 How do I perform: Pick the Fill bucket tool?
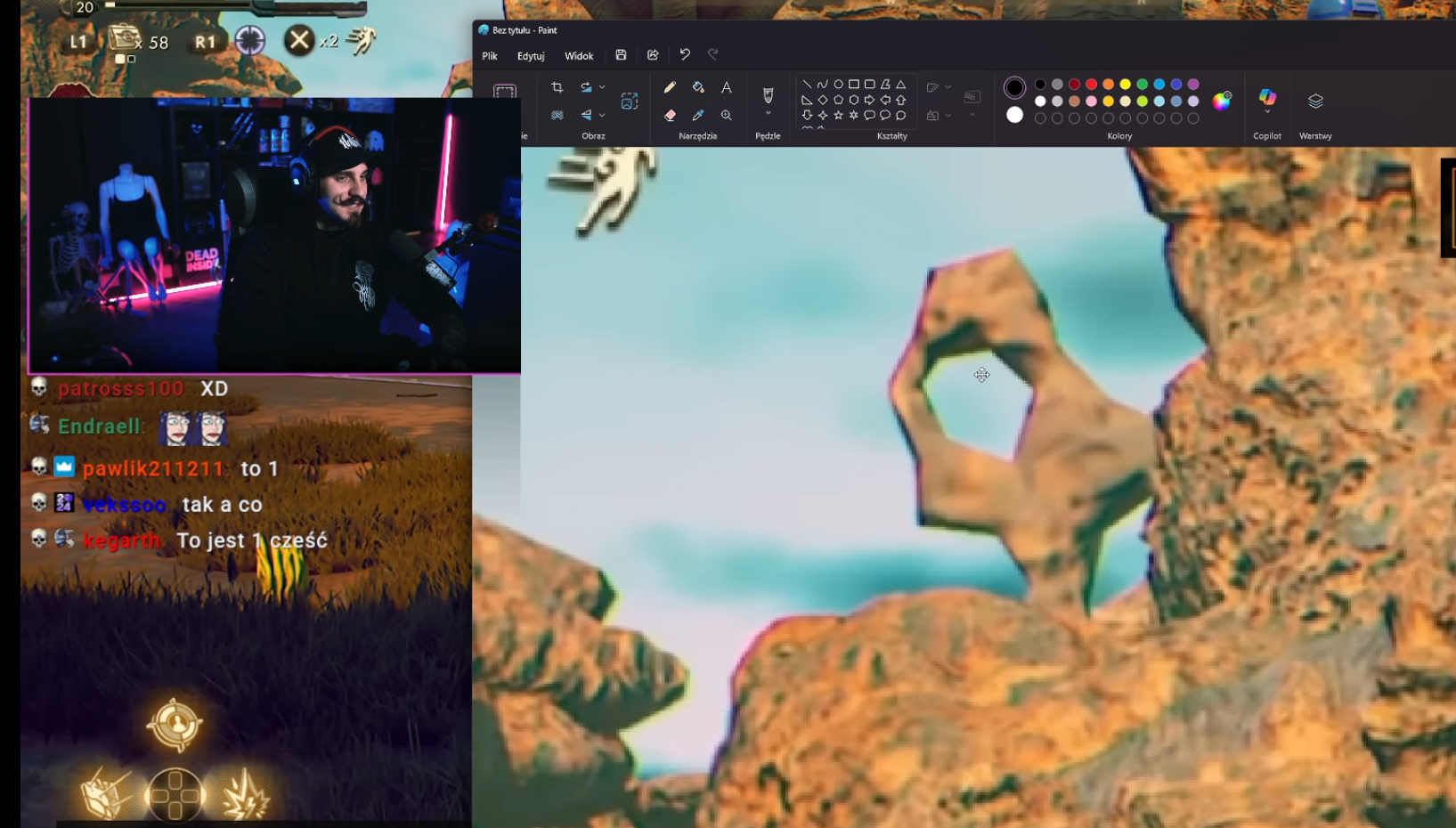tap(698, 87)
